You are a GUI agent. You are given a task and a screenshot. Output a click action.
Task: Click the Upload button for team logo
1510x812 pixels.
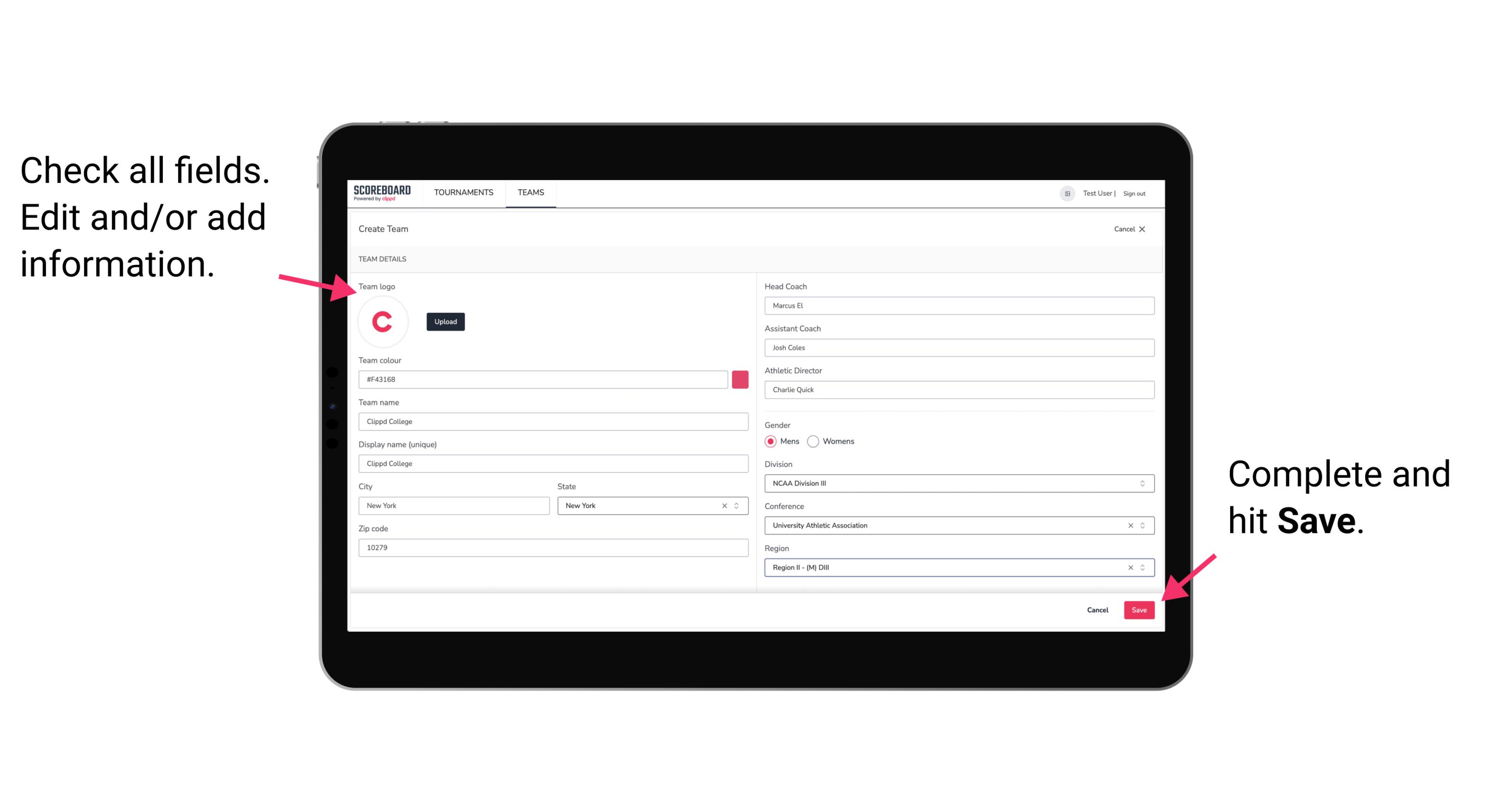point(444,321)
